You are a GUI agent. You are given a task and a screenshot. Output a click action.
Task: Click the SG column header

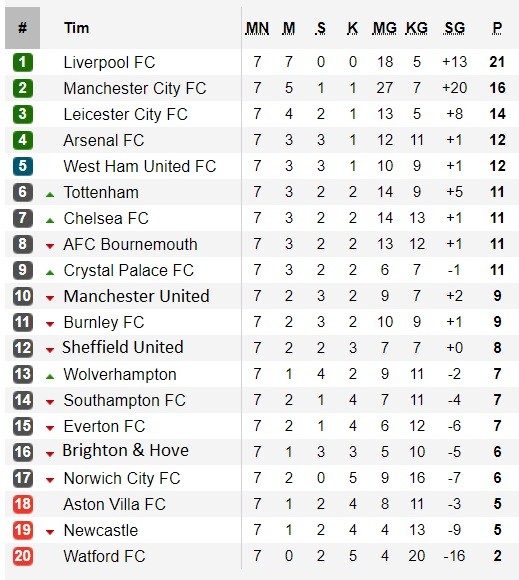454,28
